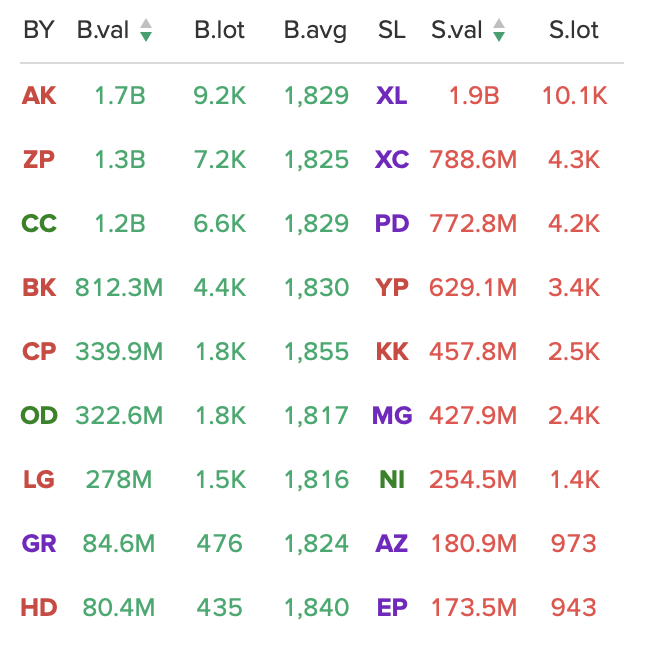Image resolution: width=648 pixels, height=652 pixels.
Task: Open seller broker YP
Action: [392, 288]
